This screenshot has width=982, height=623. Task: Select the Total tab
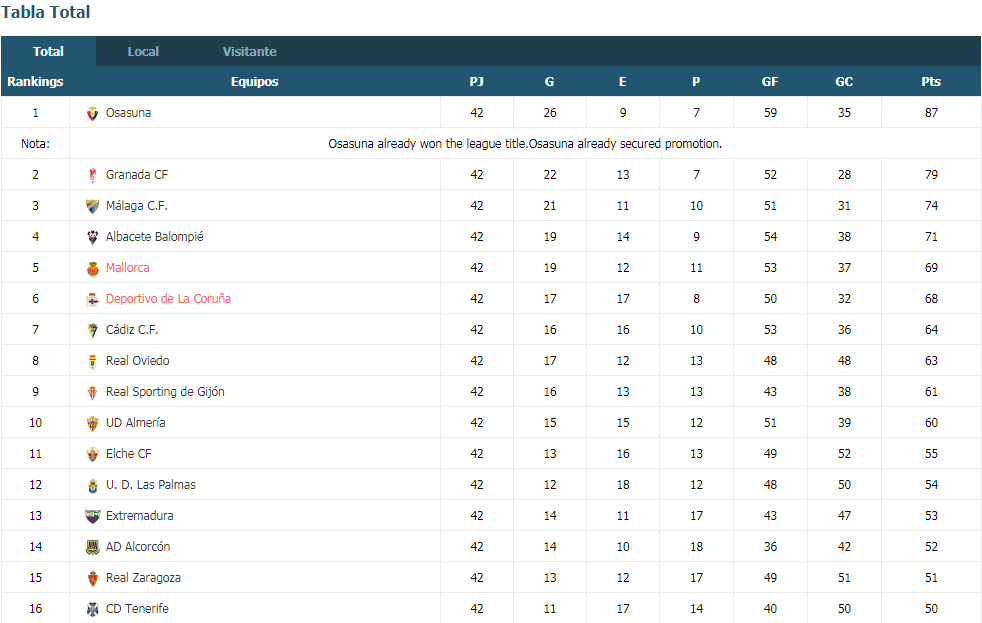pos(48,51)
